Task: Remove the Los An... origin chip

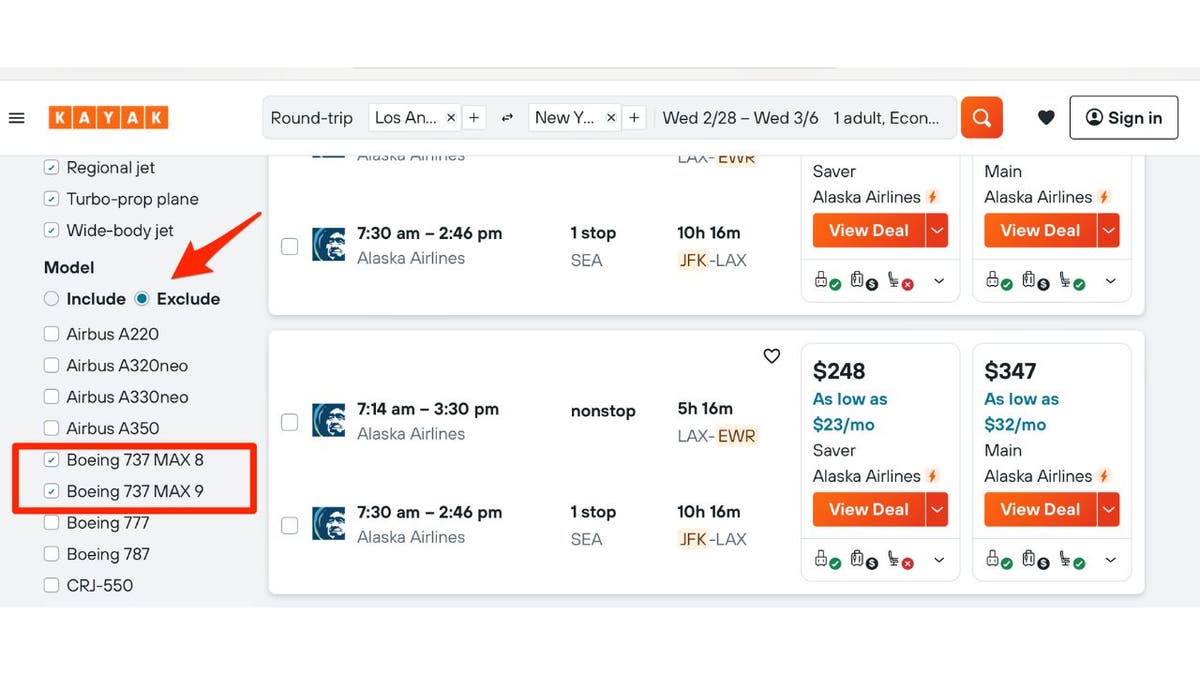Action: [451, 118]
